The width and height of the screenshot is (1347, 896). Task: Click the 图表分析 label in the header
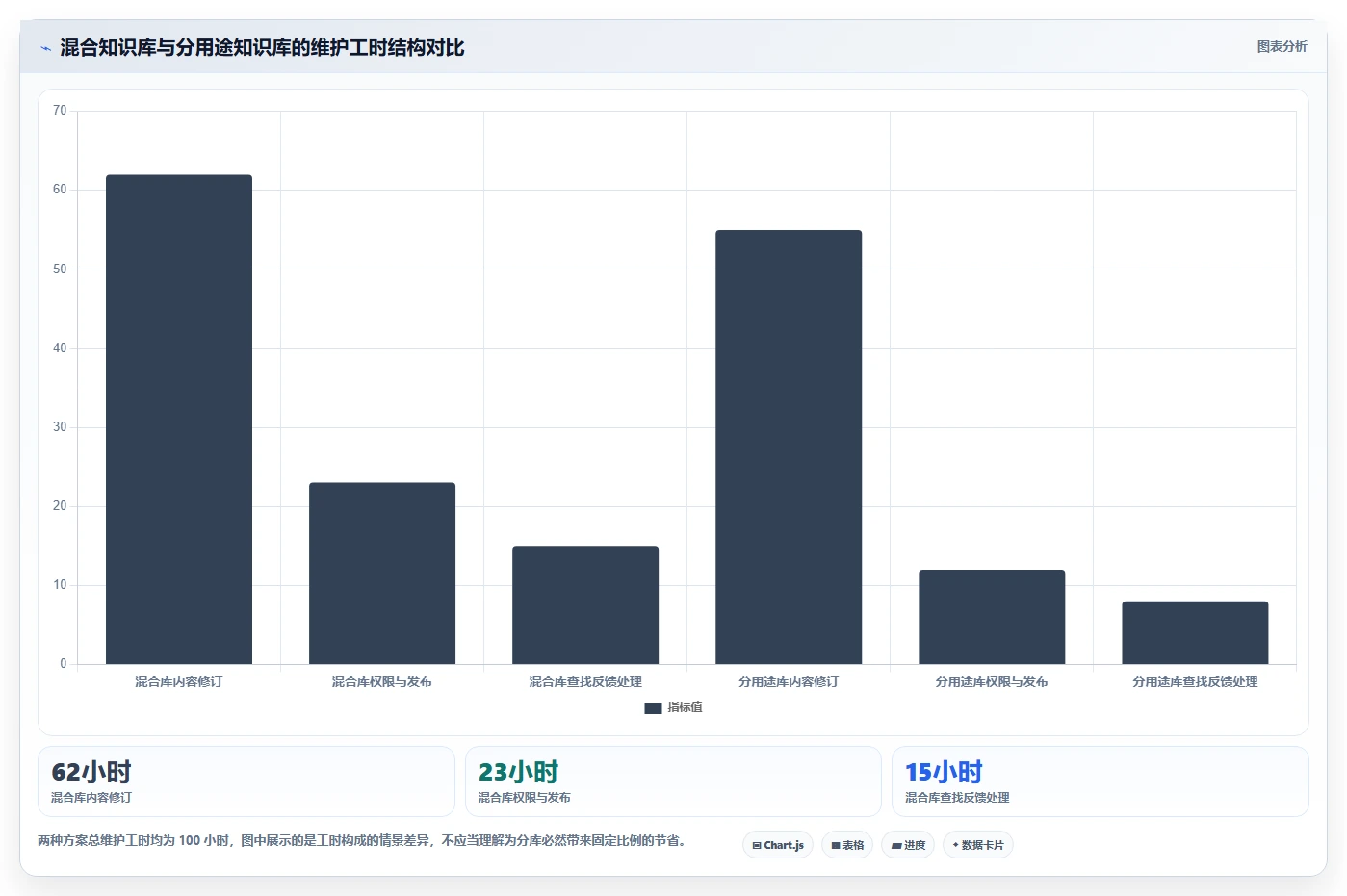pos(1282,46)
